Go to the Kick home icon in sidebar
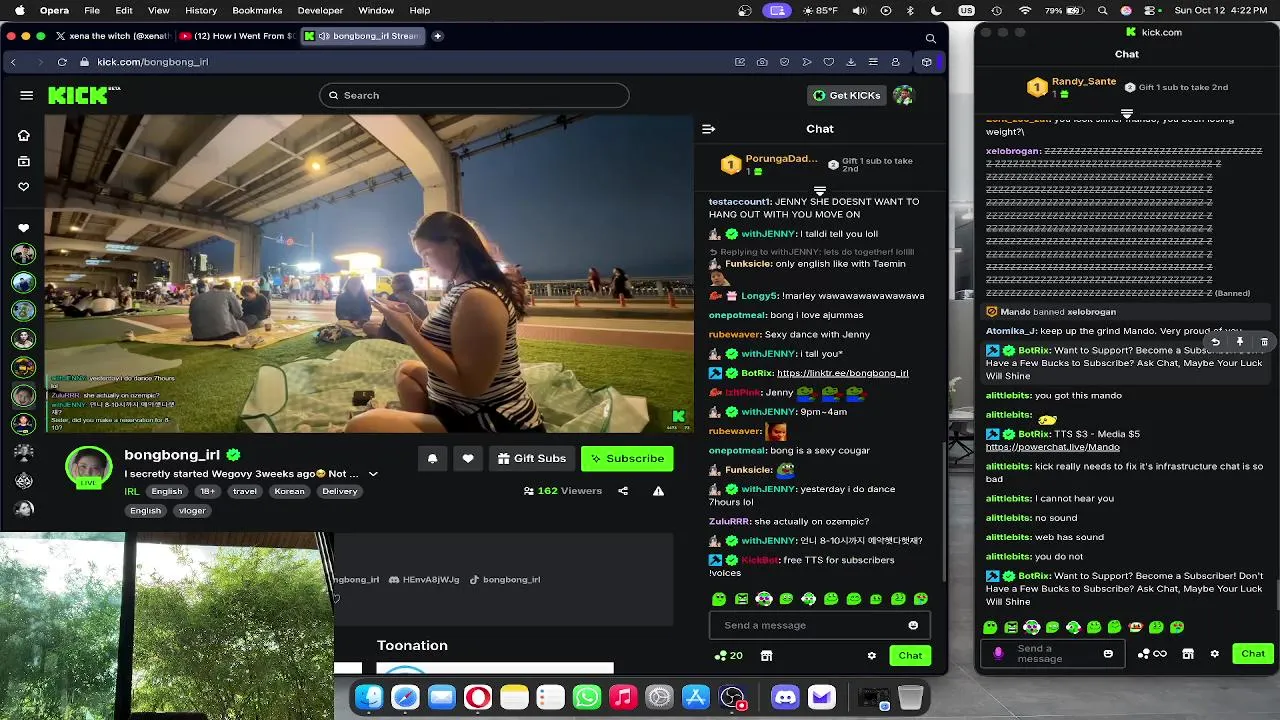 (x=24, y=135)
